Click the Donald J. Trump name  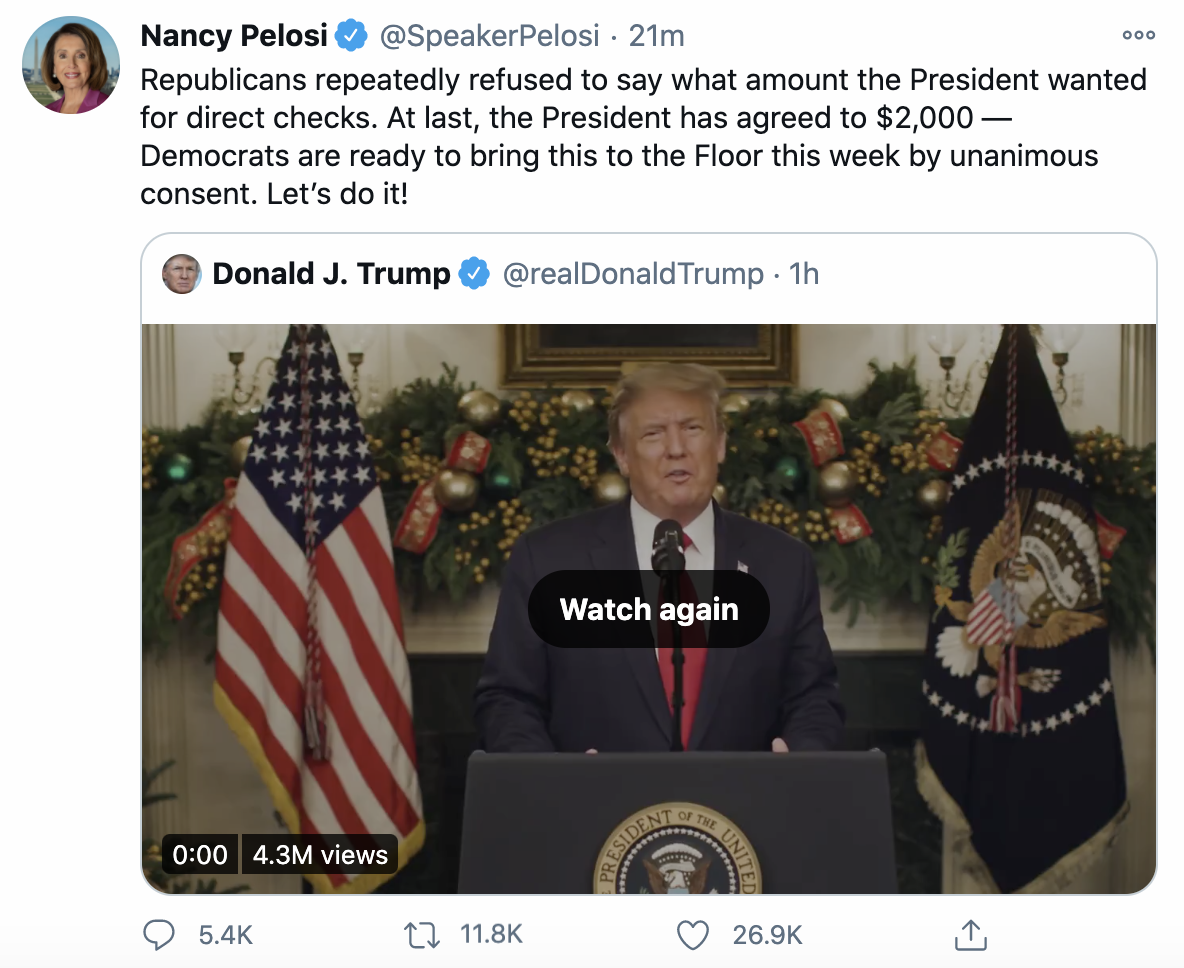point(331,274)
